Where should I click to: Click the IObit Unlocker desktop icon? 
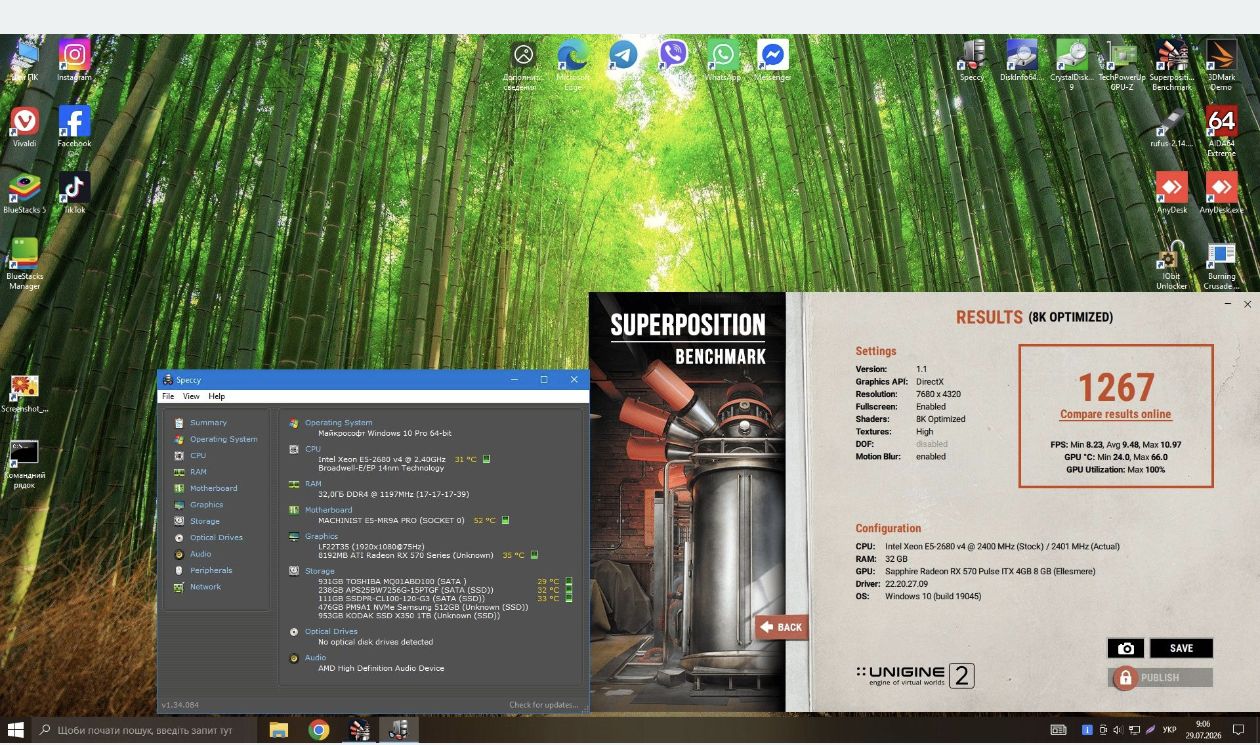click(1171, 265)
